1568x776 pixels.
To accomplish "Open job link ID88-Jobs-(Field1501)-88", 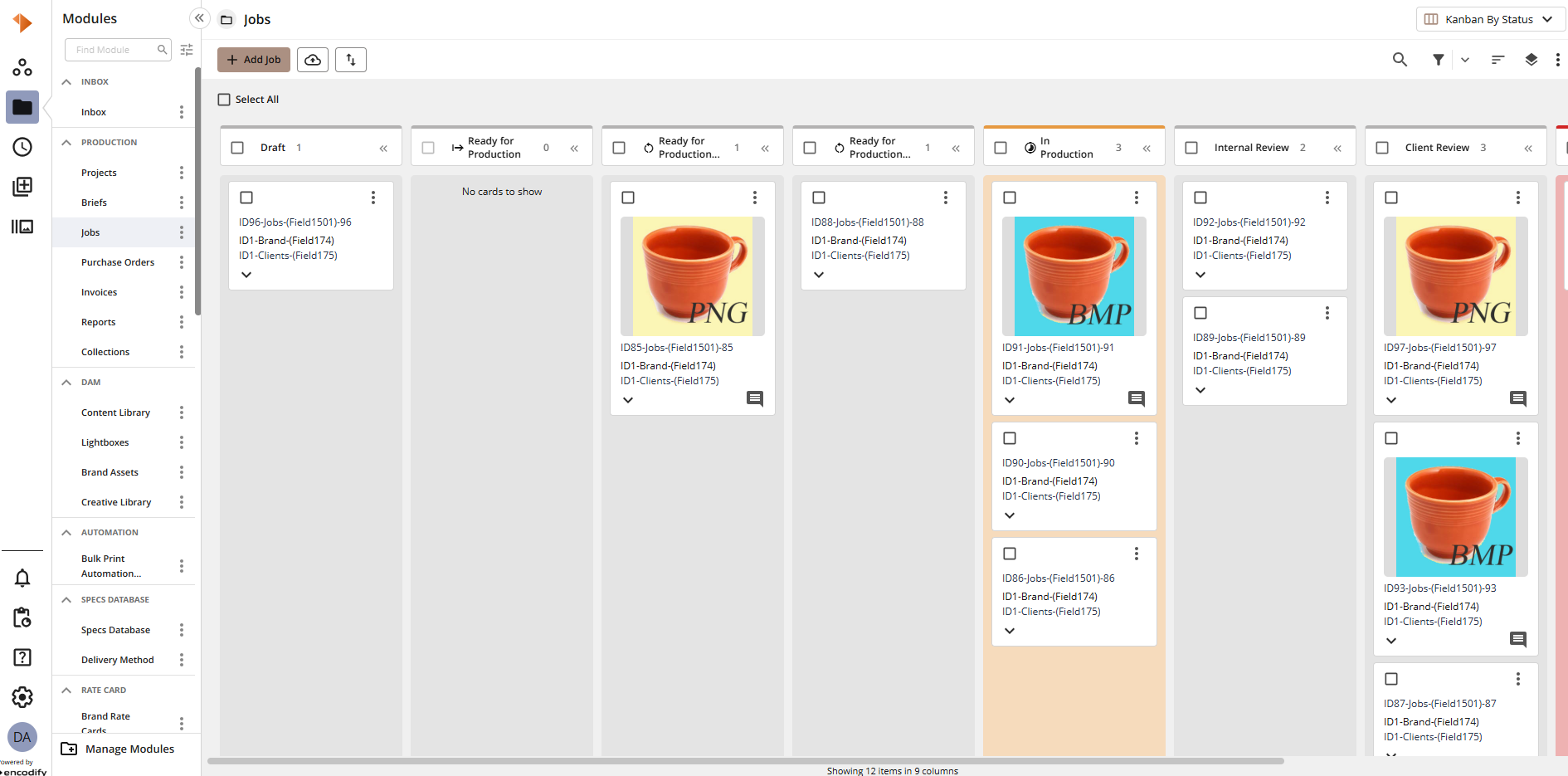I will [867, 222].
